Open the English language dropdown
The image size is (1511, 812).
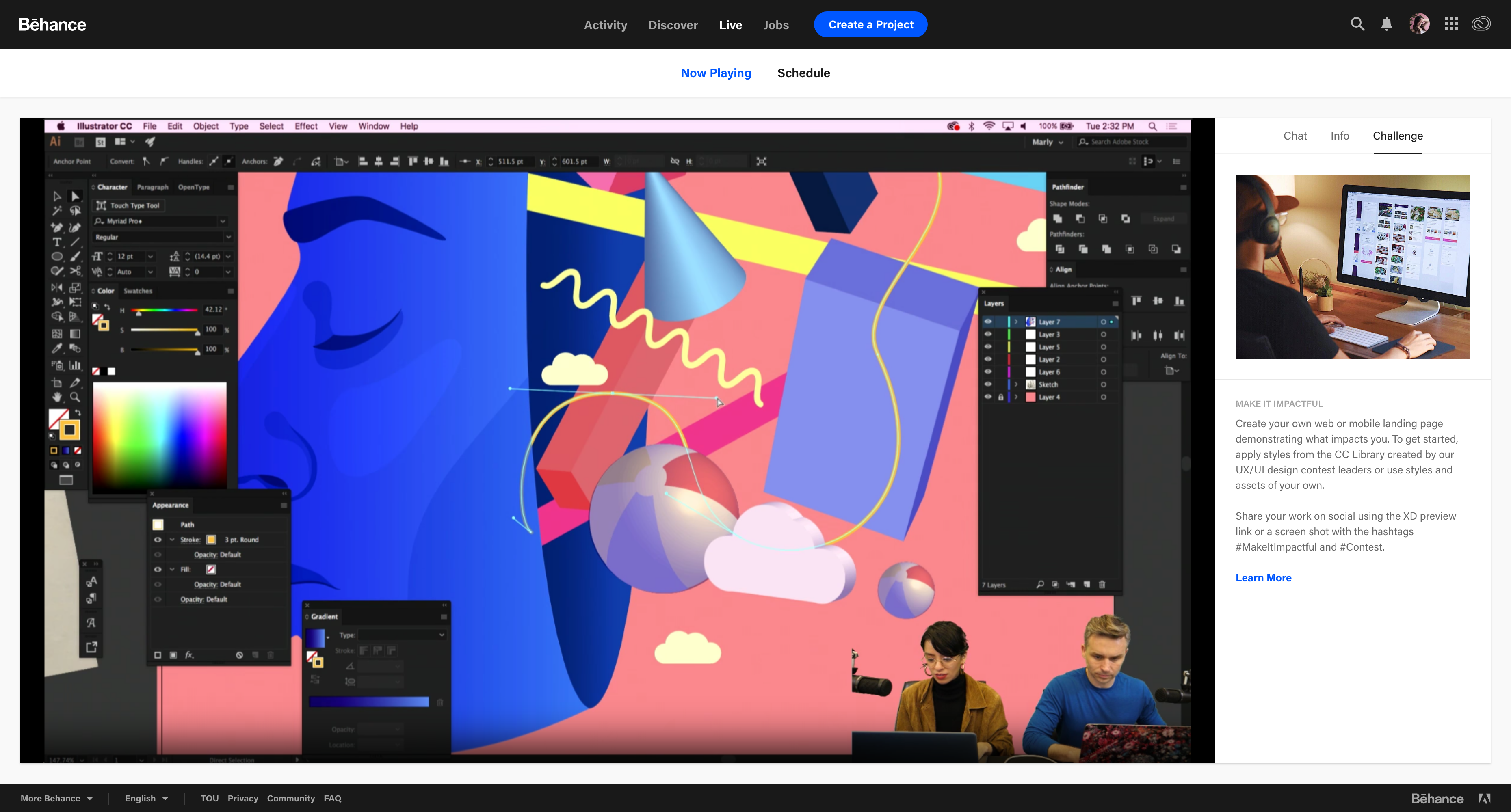[146, 798]
